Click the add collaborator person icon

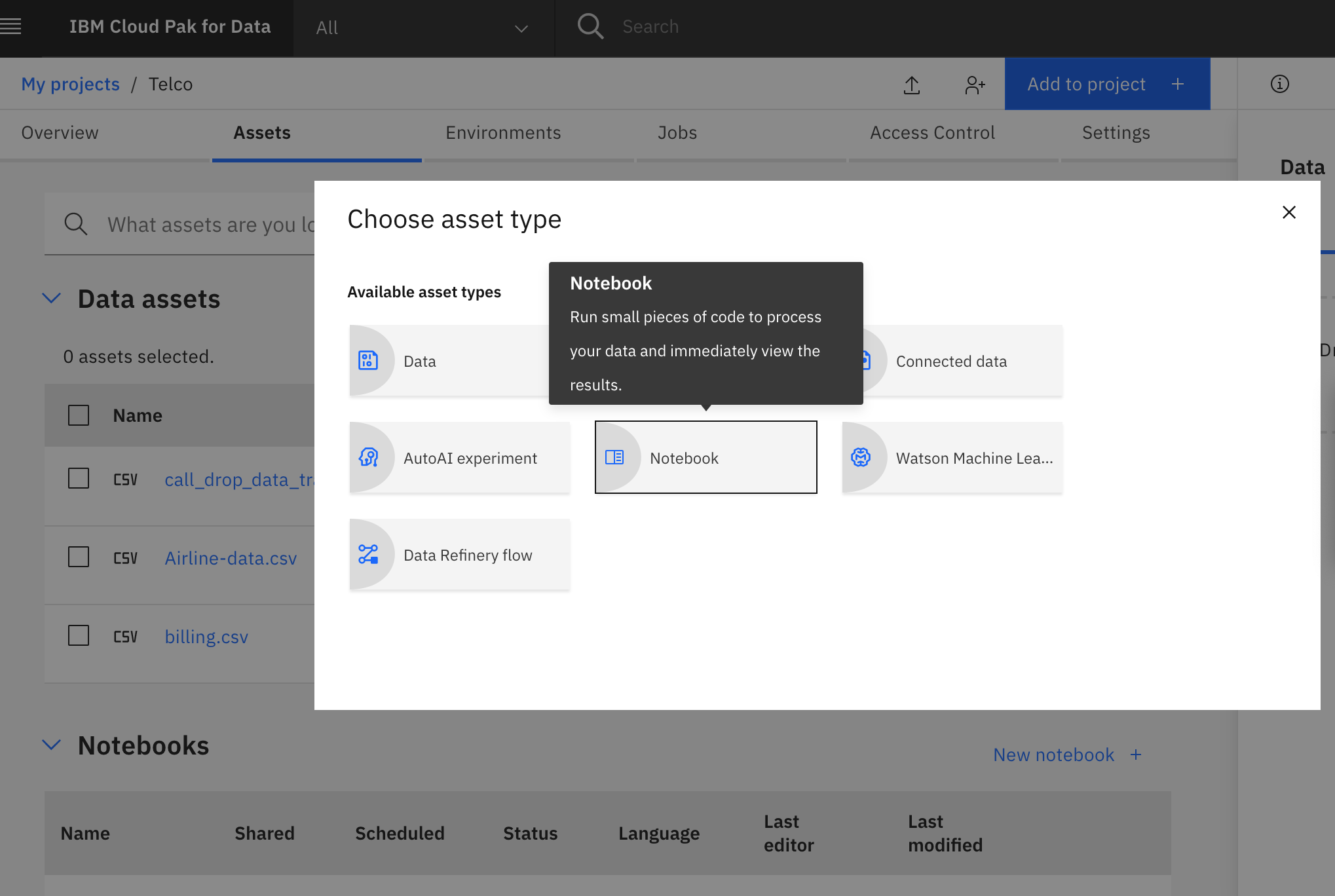pyautogui.click(x=975, y=84)
